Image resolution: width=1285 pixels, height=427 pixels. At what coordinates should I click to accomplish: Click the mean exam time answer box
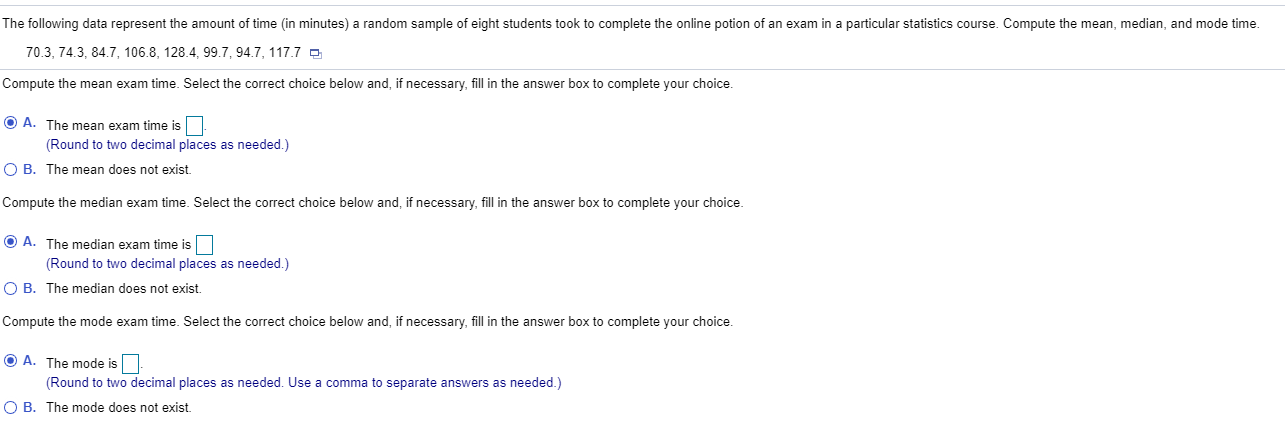(x=195, y=126)
